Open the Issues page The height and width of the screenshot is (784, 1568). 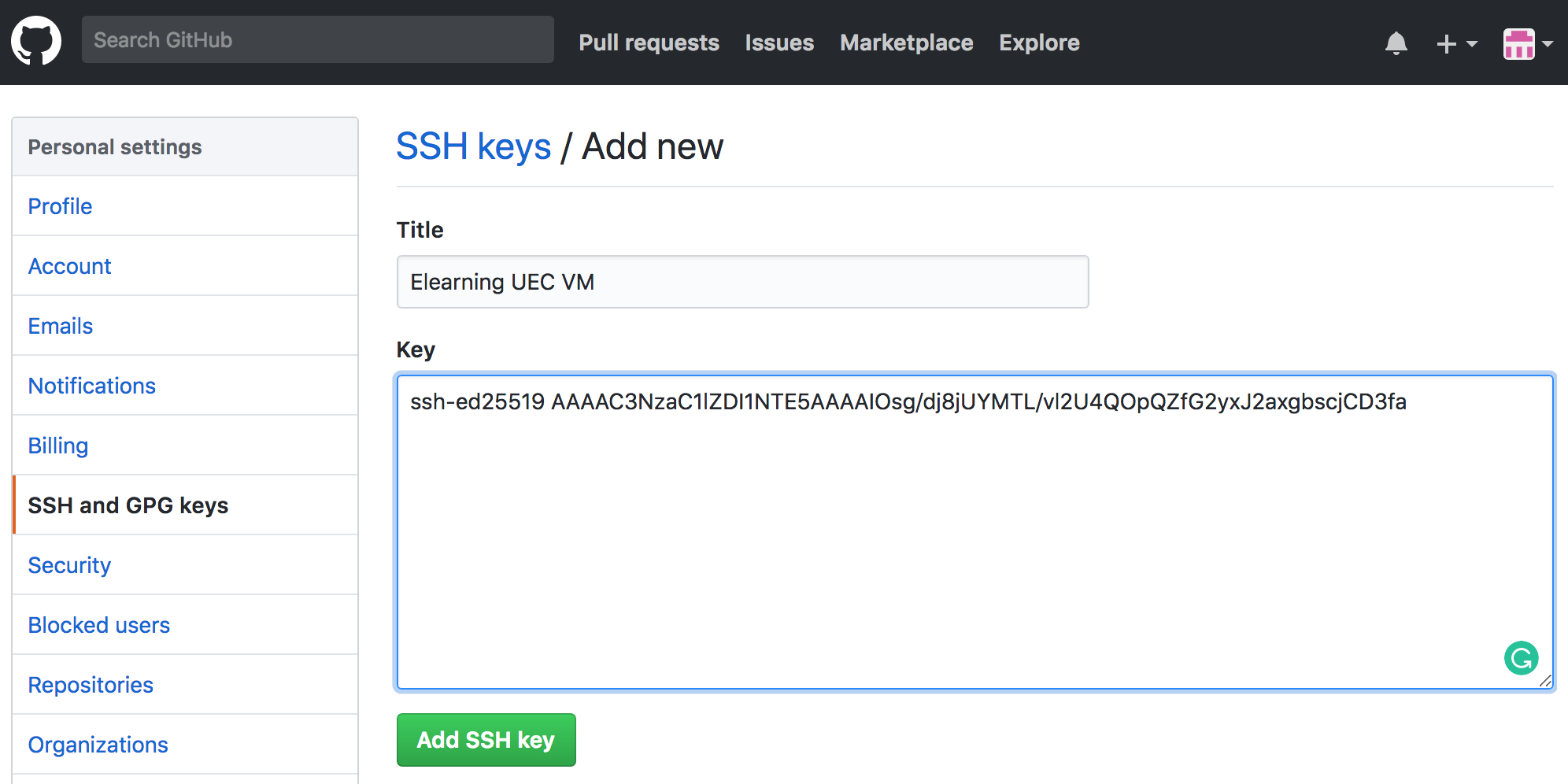[x=779, y=43]
